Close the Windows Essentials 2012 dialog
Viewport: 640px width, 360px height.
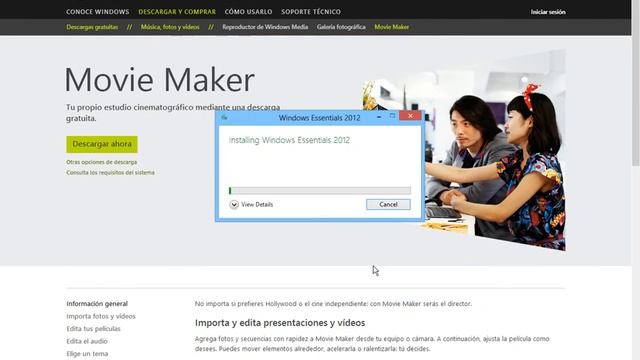[410, 116]
